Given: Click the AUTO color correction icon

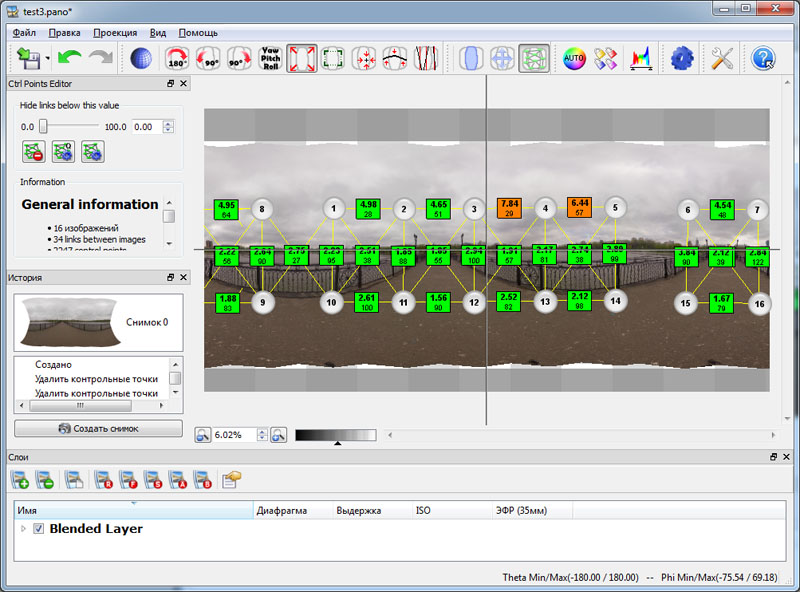Looking at the screenshot, I should (x=574, y=58).
